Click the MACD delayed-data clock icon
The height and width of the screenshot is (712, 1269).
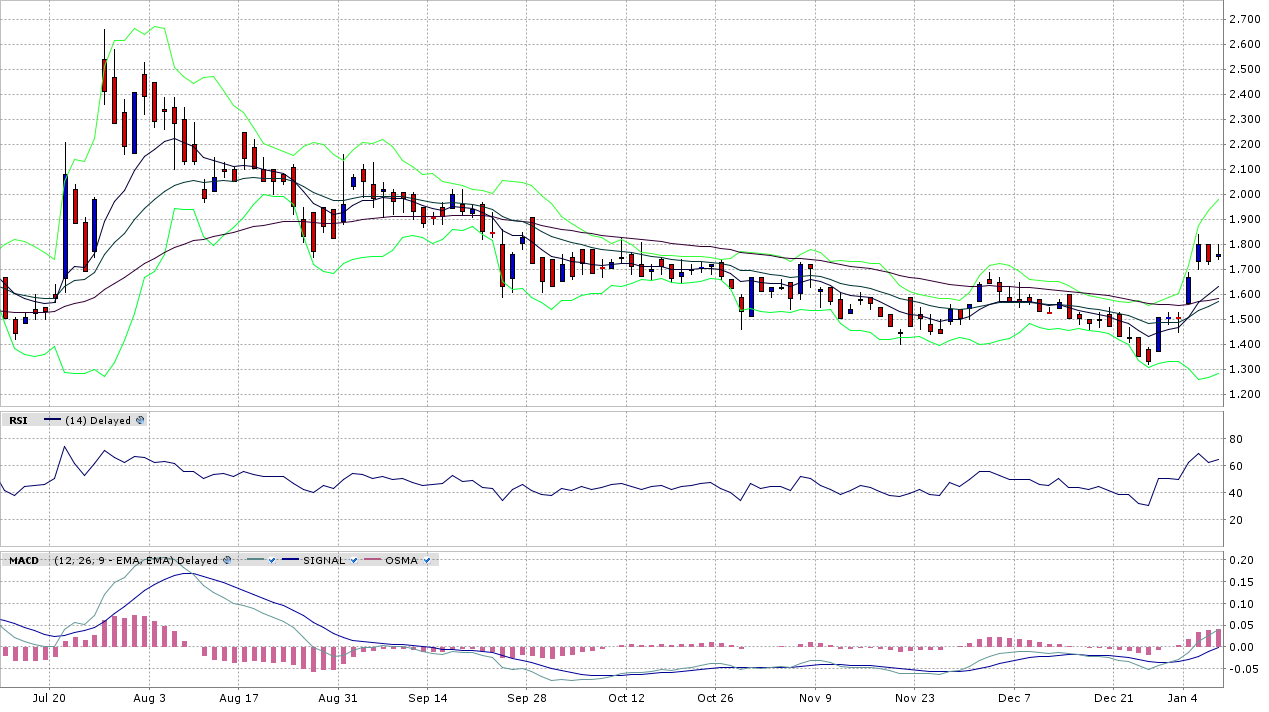[227, 560]
